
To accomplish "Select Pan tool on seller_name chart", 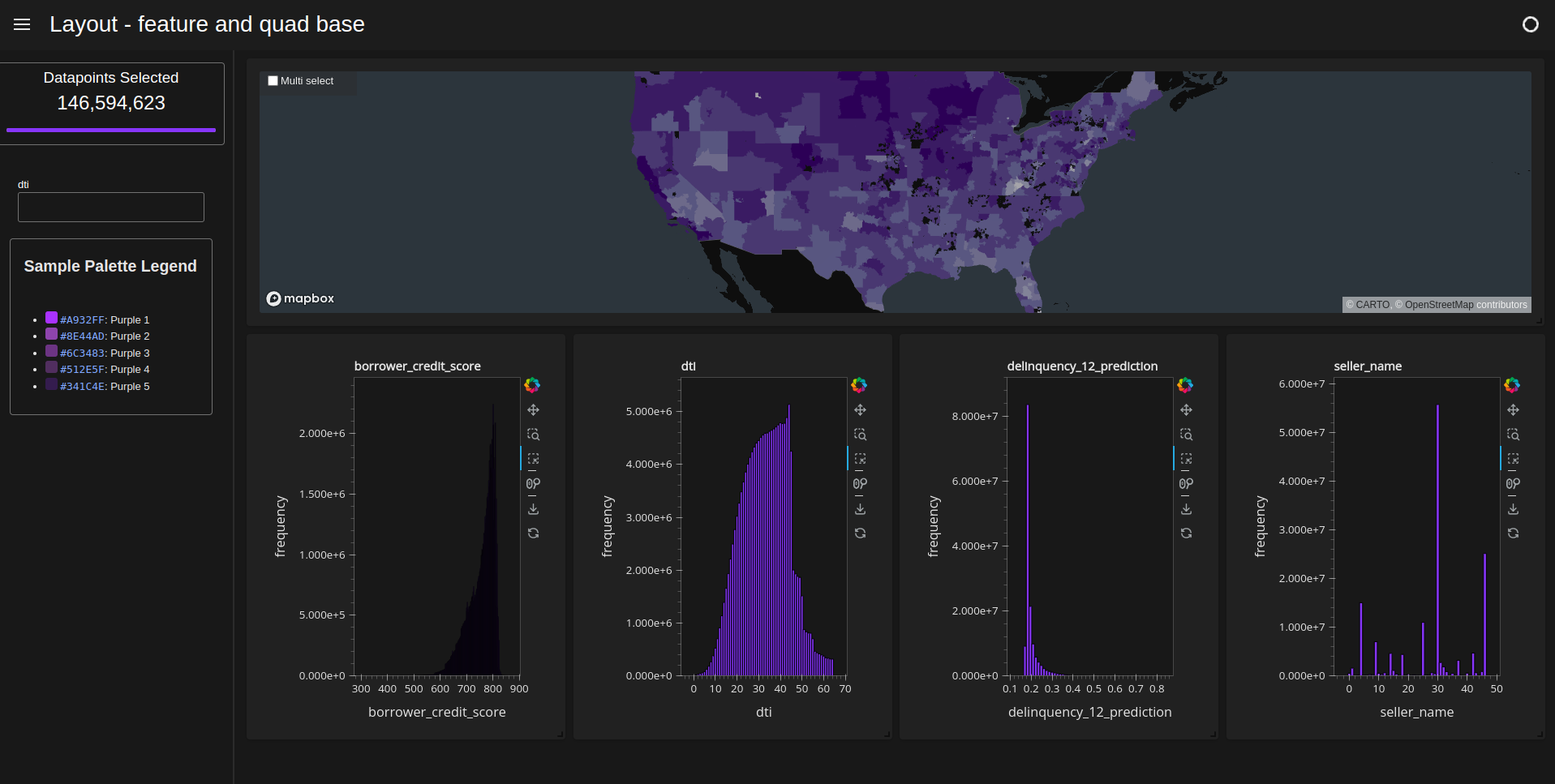I will click(1513, 410).
